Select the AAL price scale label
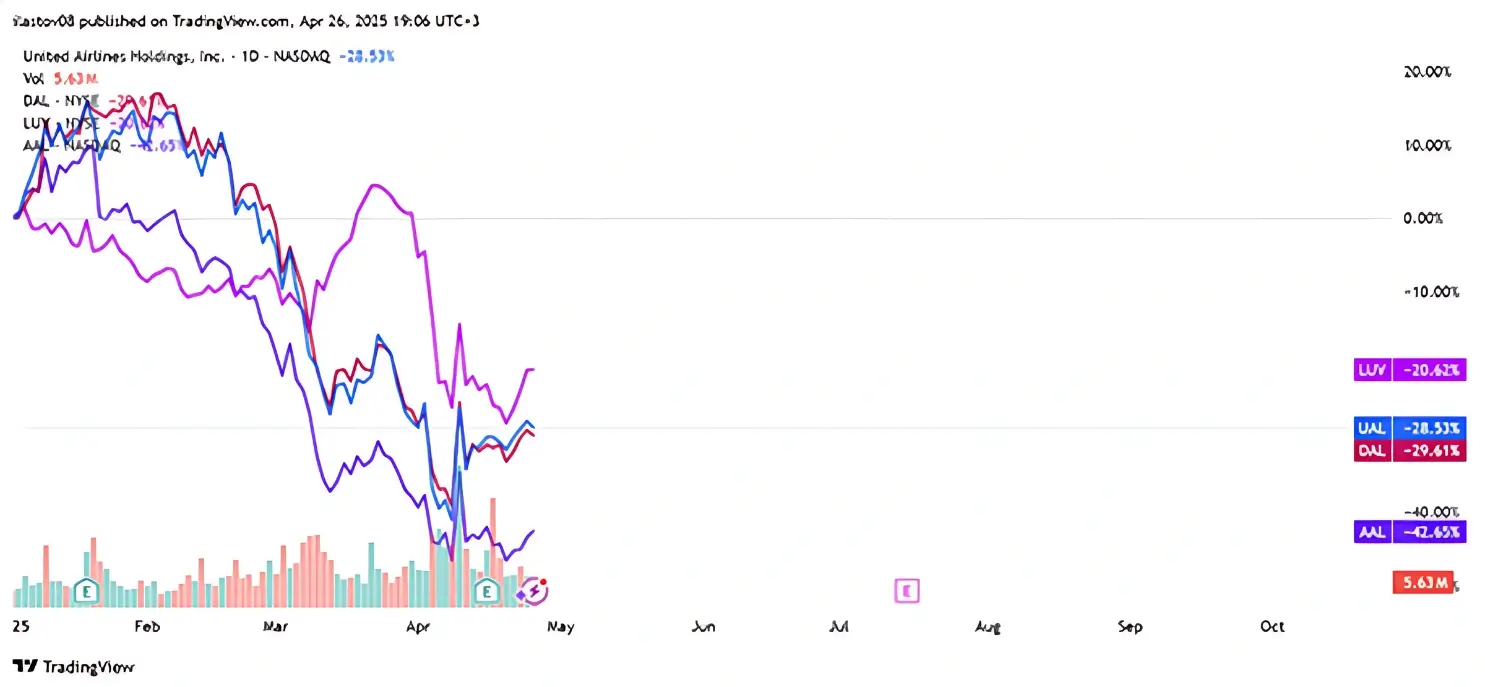 pyautogui.click(x=1410, y=532)
